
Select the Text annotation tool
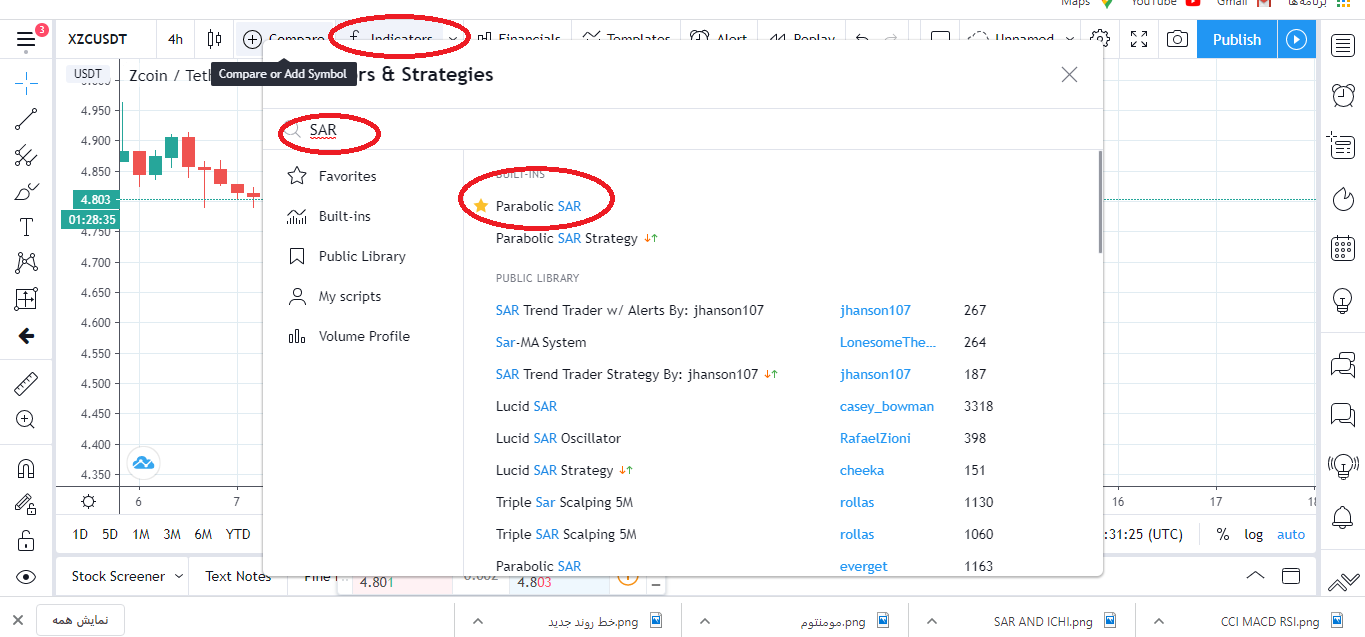tap(26, 227)
